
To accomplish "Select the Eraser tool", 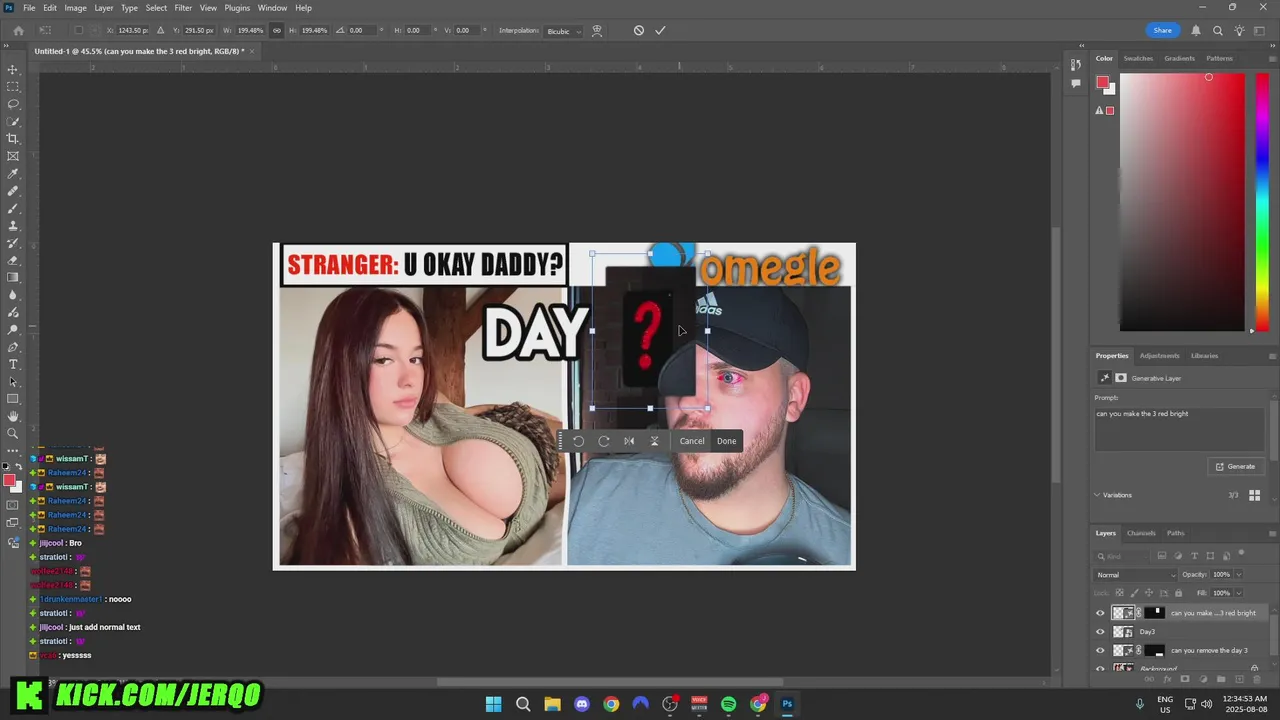I will point(13,260).
